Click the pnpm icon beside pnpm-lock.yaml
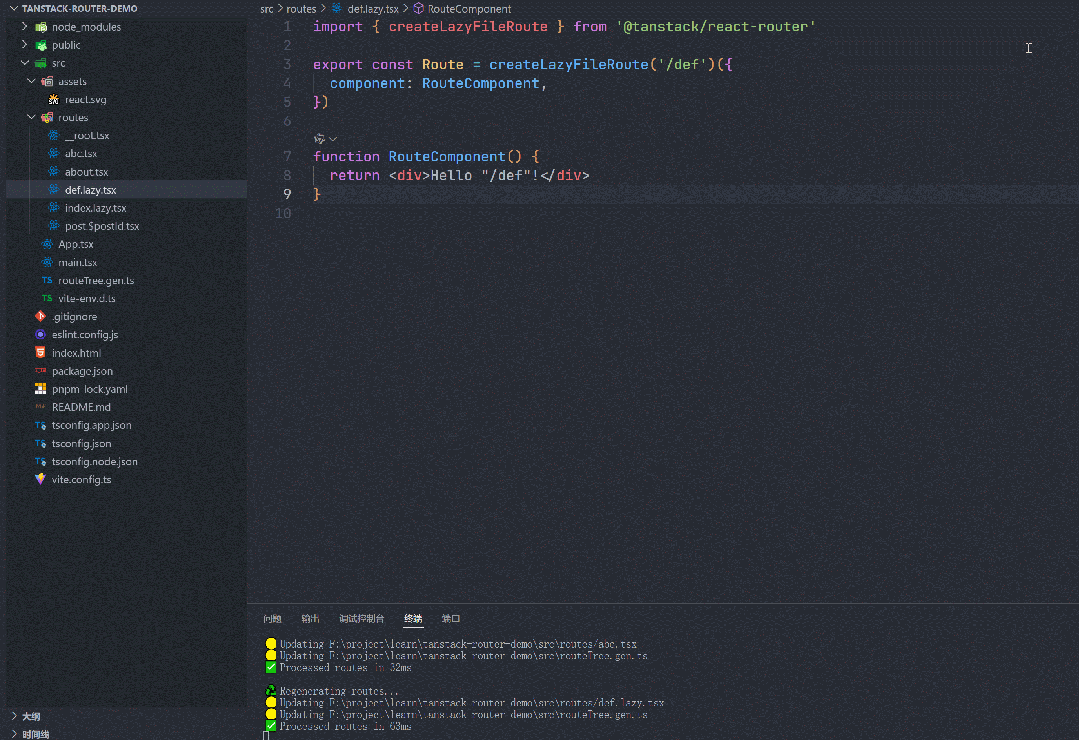Viewport: 1079px width, 740px height. pos(41,389)
